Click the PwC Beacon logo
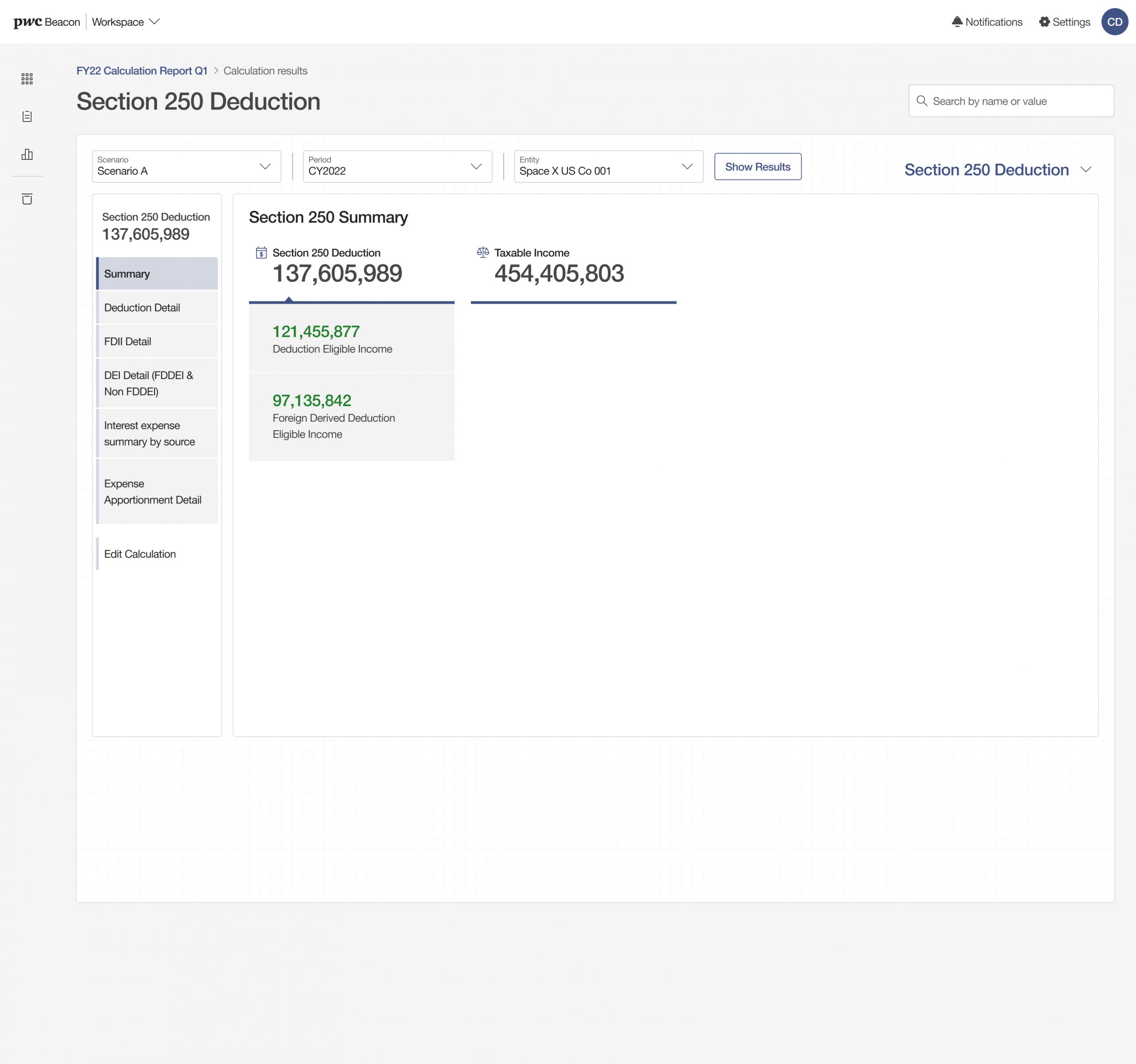Screen dimensions: 1136x1064 pos(47,22)
